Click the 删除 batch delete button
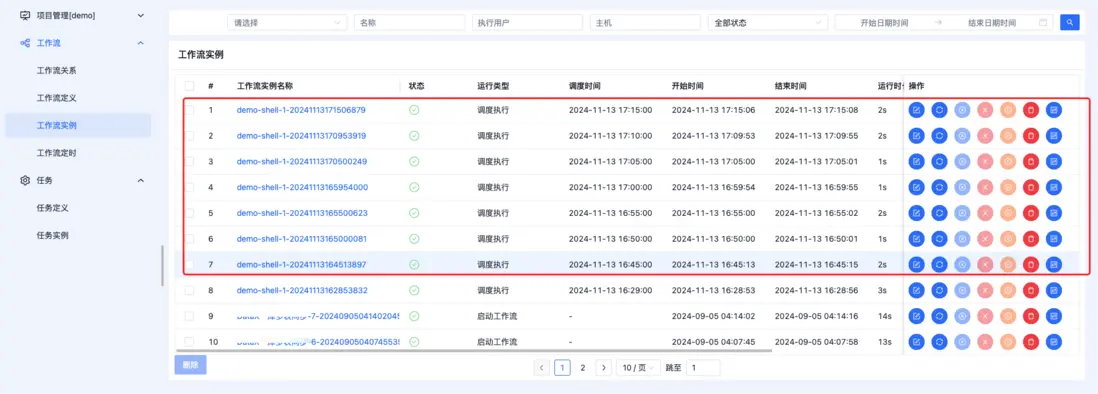This screenshot has height=394, width=1098. [190, 365]
